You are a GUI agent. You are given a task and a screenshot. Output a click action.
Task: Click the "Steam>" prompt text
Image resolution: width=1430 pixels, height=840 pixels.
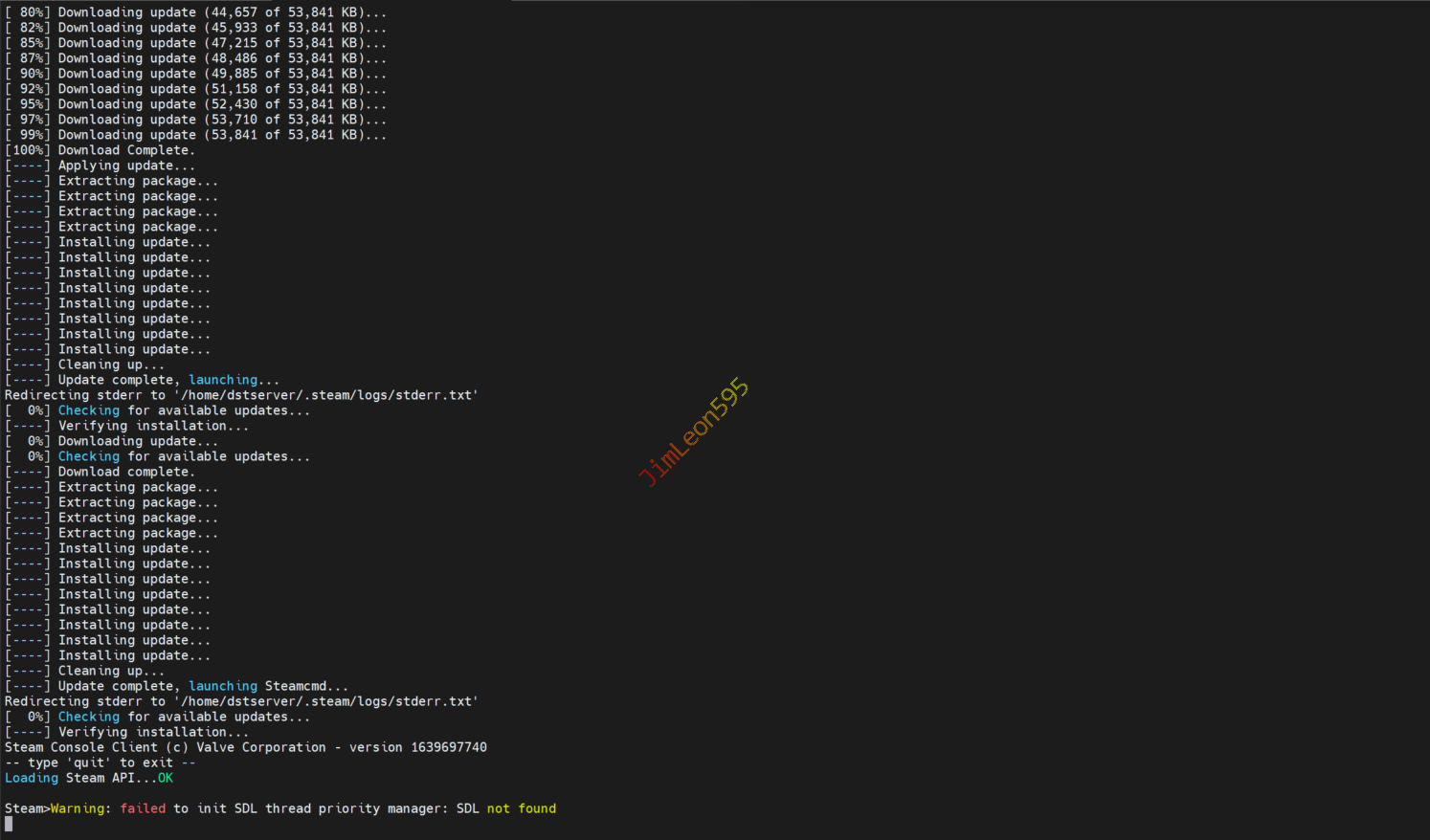coord(27,808)
